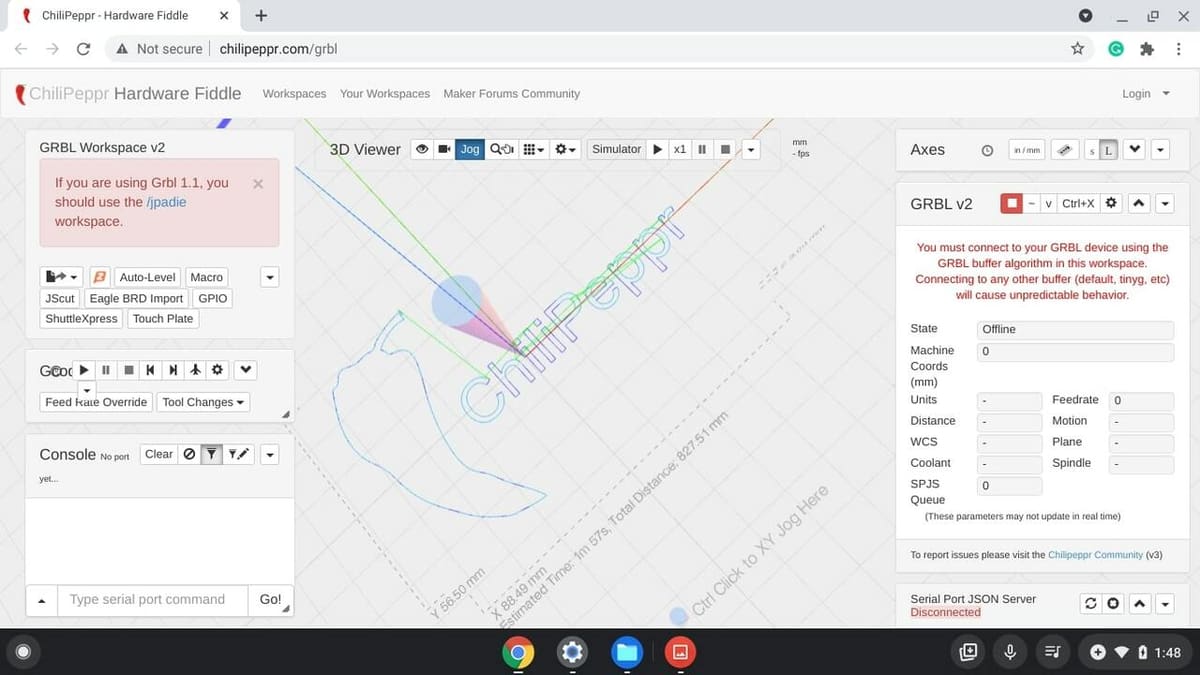1200x675 pixels.
Task: Refresh the Serial Port JSON Server
Action: pyautogui.click(x=1091, y=603)
